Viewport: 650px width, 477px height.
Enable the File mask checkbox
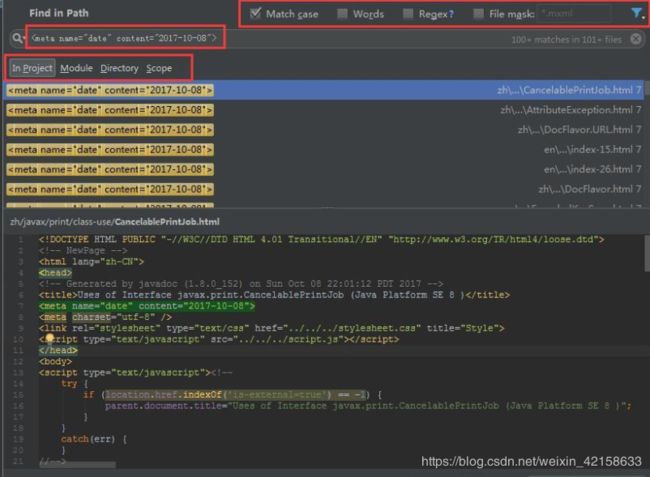pyautogui.click(x=478, y=14)
